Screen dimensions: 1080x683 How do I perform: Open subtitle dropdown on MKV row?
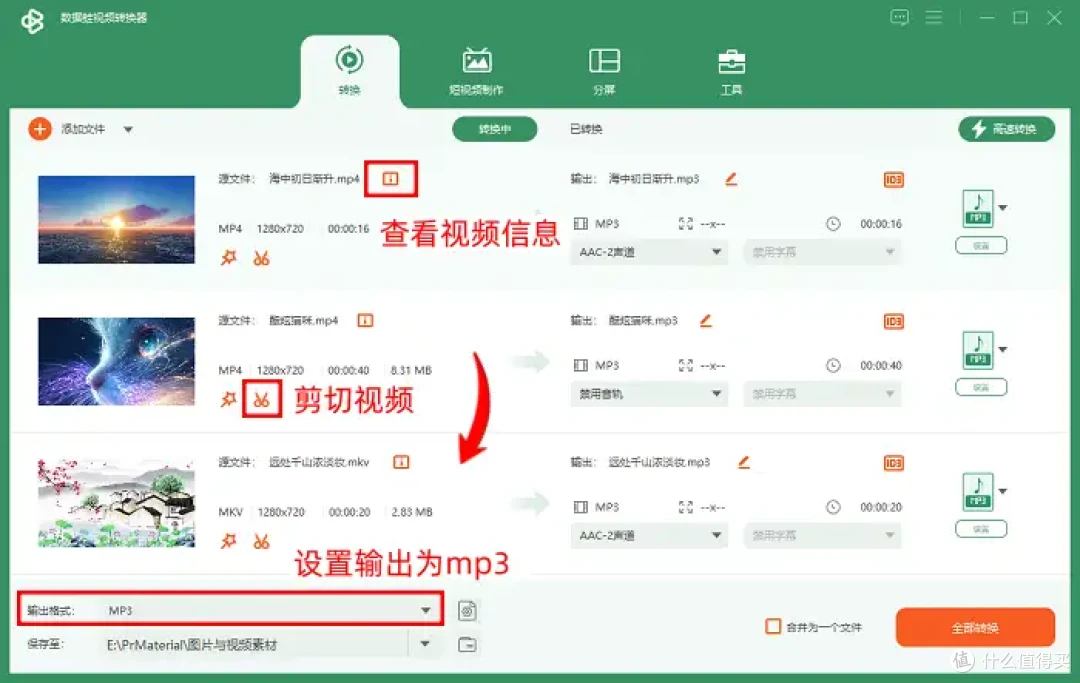(822, 535)
